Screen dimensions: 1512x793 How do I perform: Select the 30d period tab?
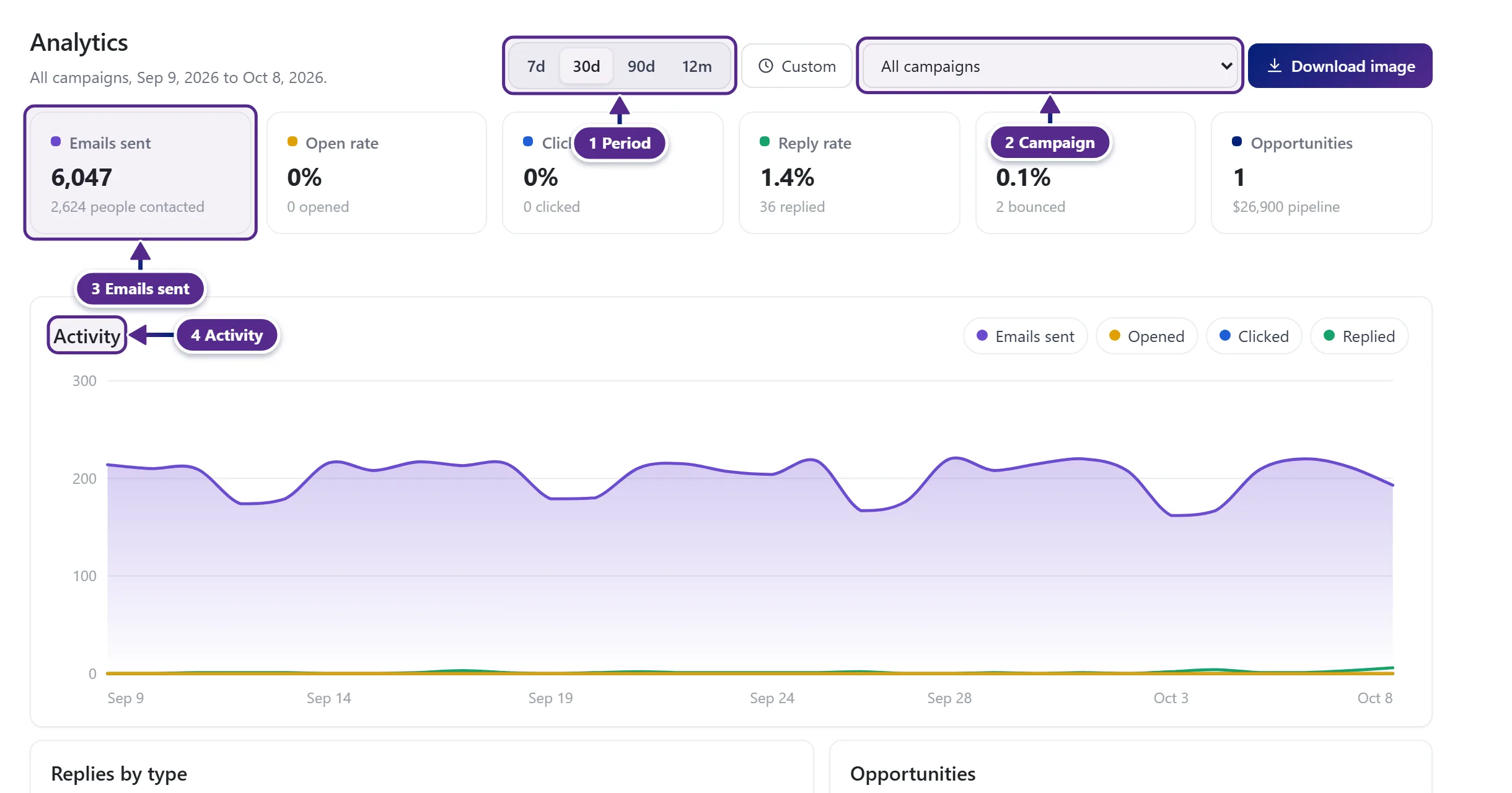tap(586, 66)
